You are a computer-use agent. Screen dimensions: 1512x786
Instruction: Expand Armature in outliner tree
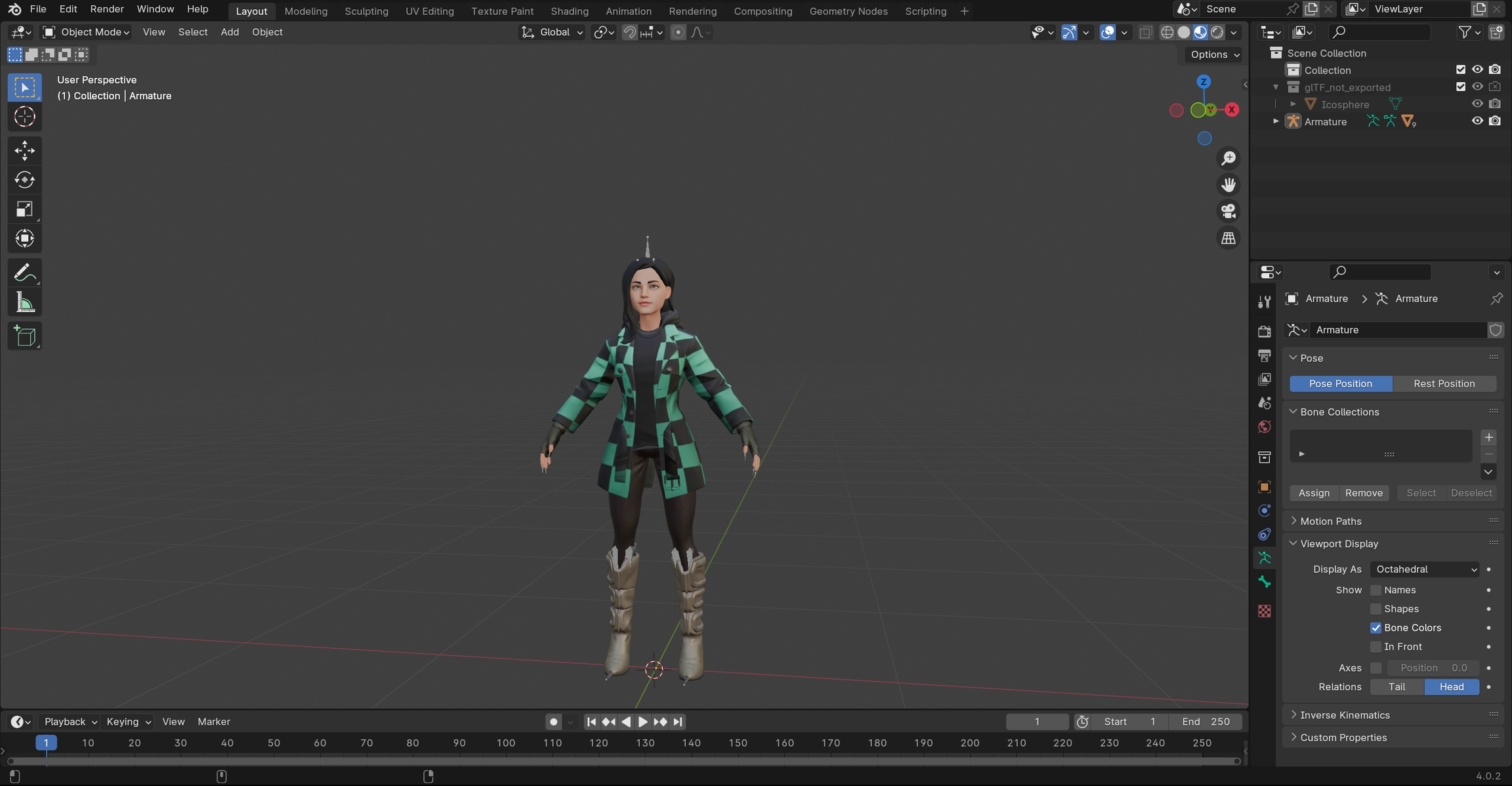pyautogui.click(x=1276, y=121)
